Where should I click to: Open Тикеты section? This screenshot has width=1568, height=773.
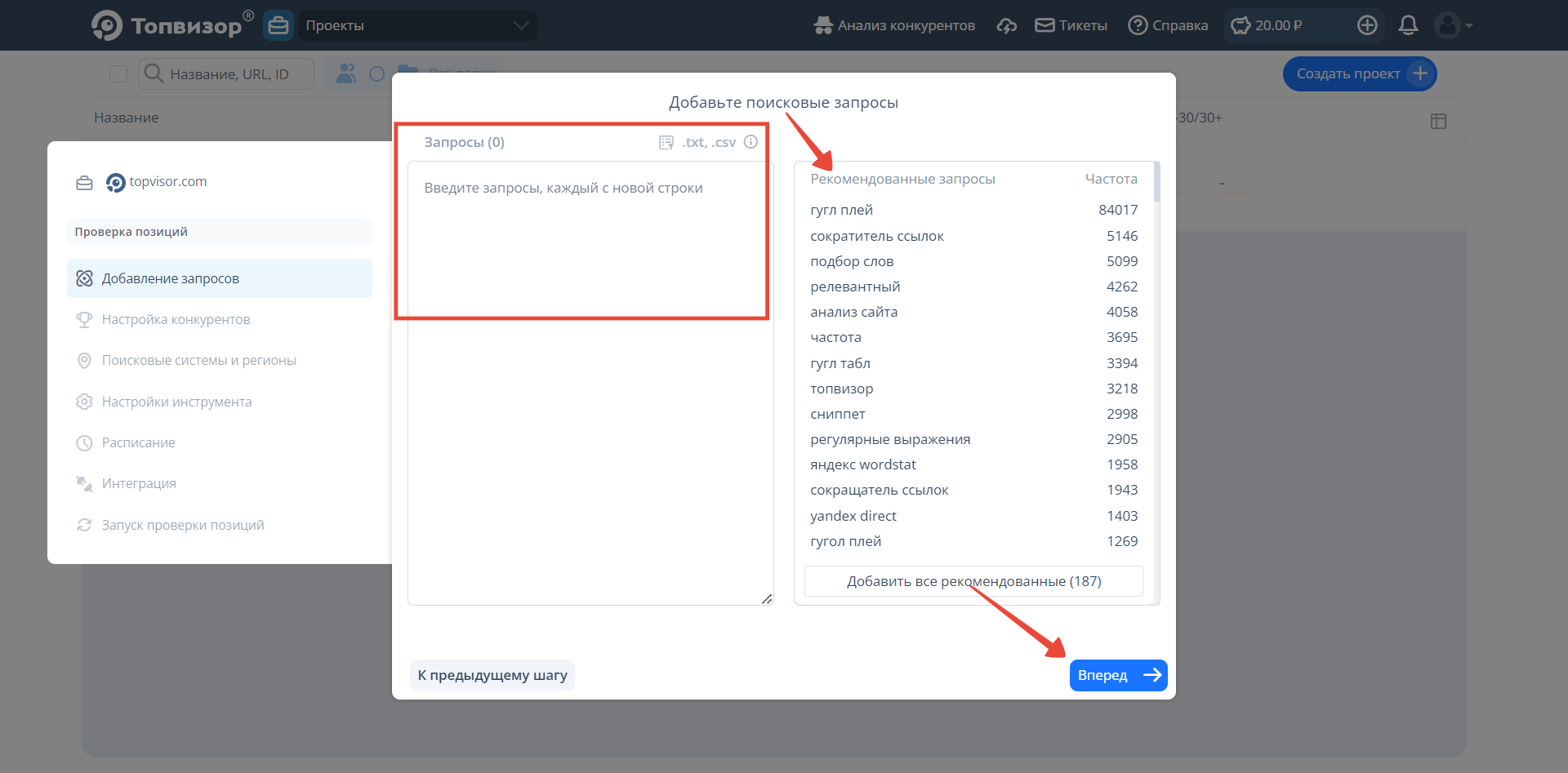1071,25
